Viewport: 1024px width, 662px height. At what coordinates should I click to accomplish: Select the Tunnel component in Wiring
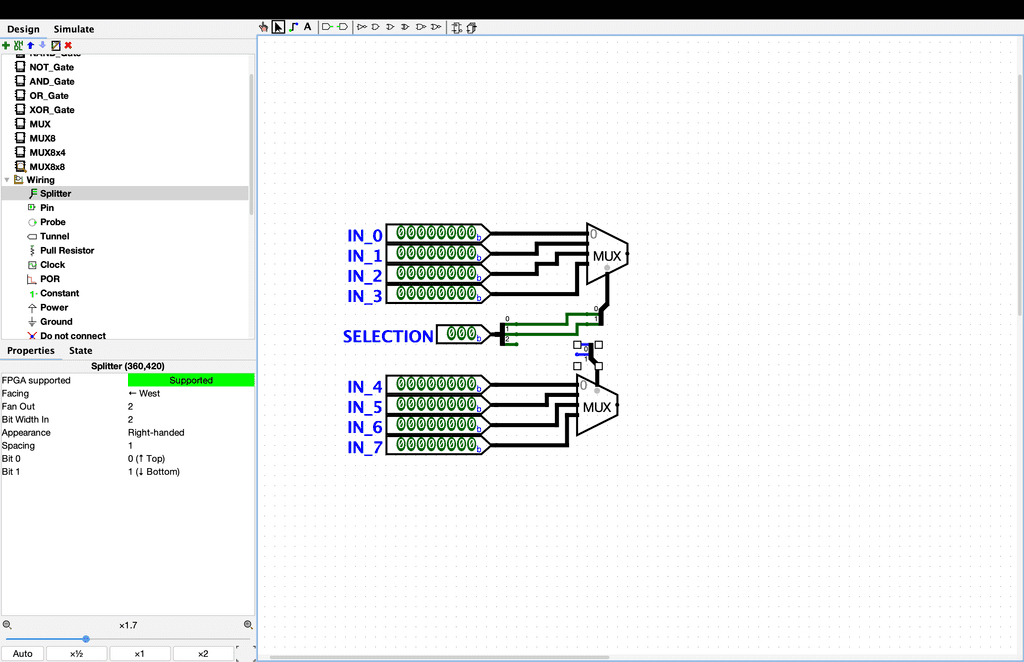(x=54, y=237)
